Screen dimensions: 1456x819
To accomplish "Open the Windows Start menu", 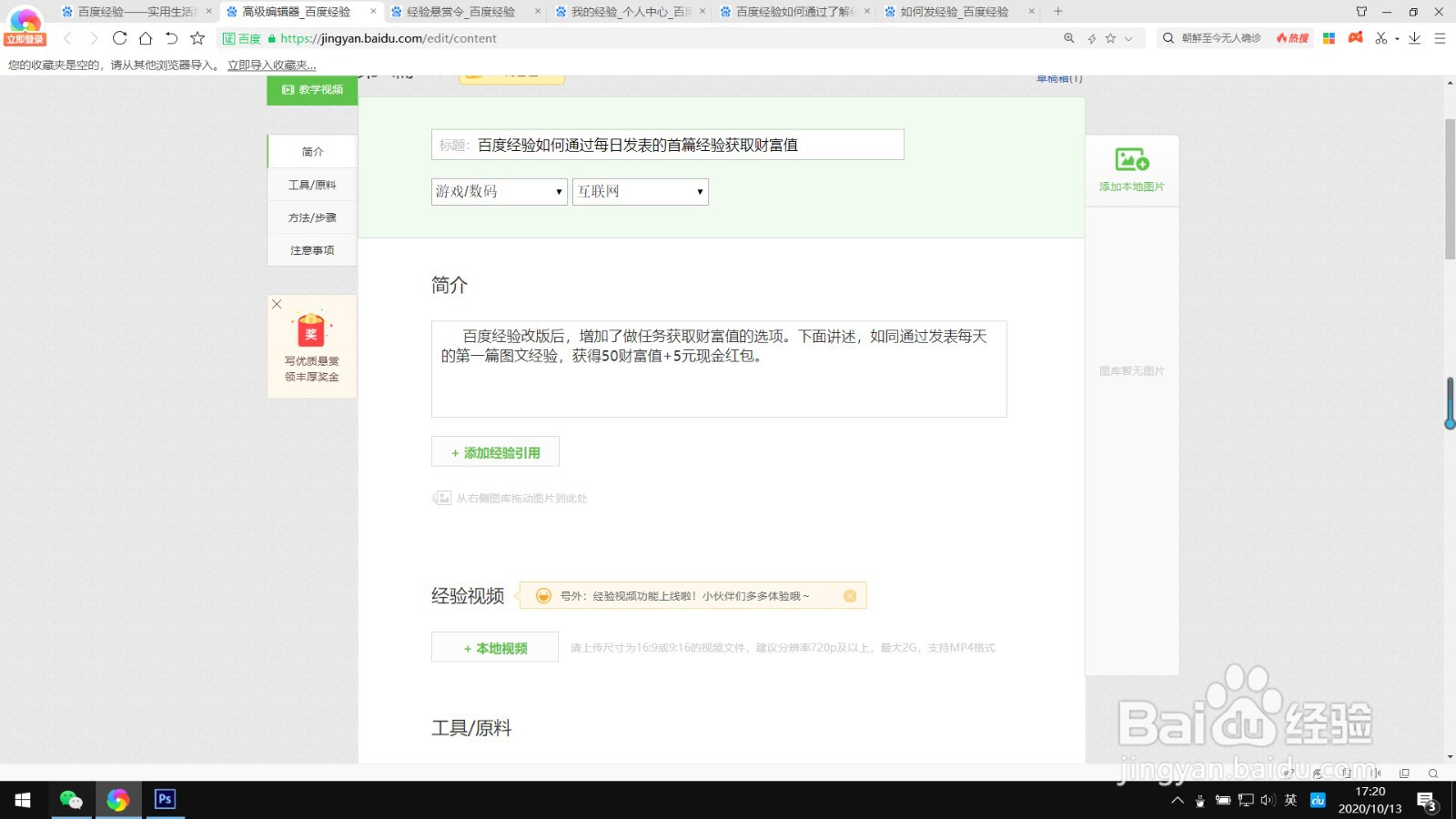I will coord(23,800).
